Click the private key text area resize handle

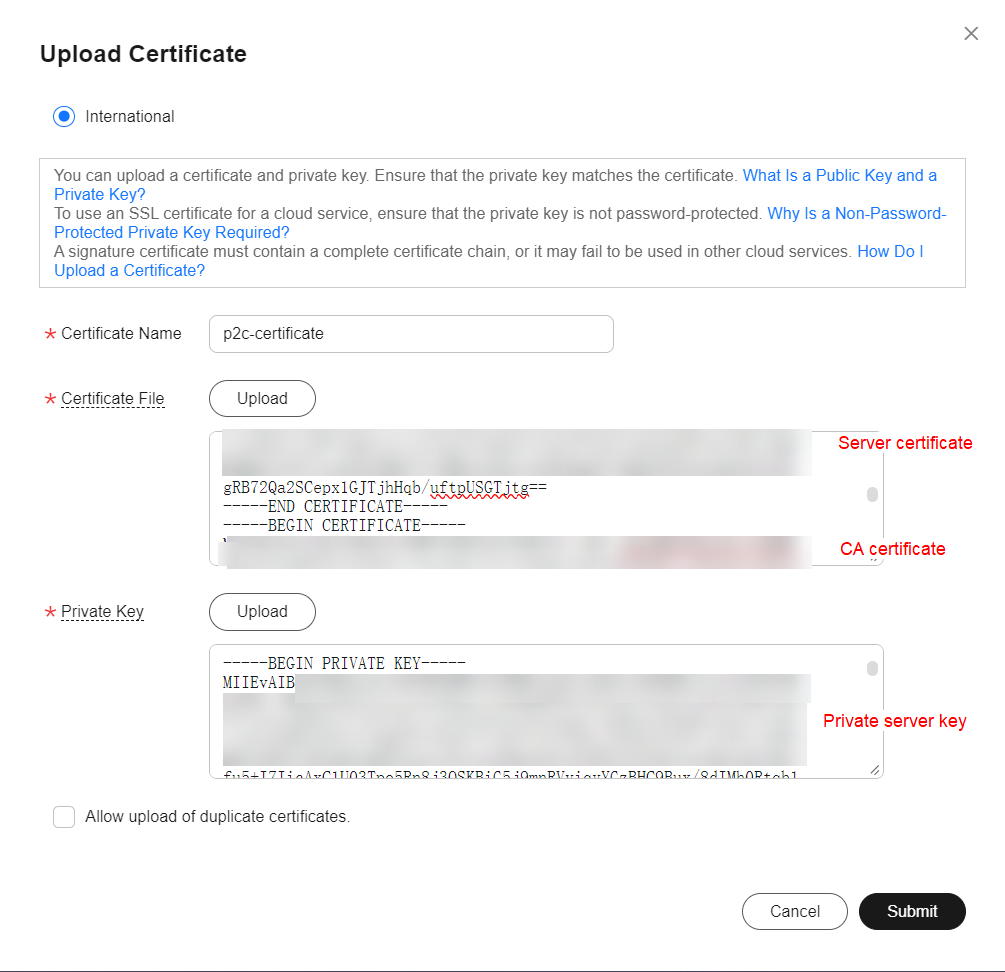tap(876, 771)
